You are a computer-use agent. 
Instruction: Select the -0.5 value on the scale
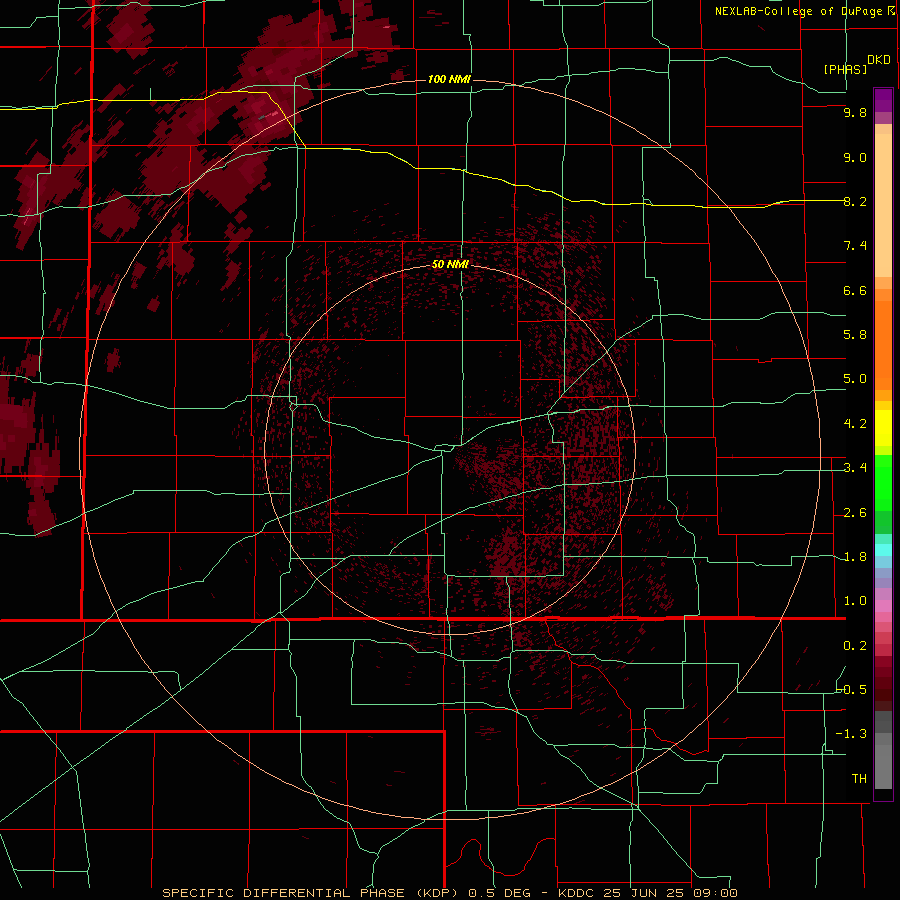point(852,690)
